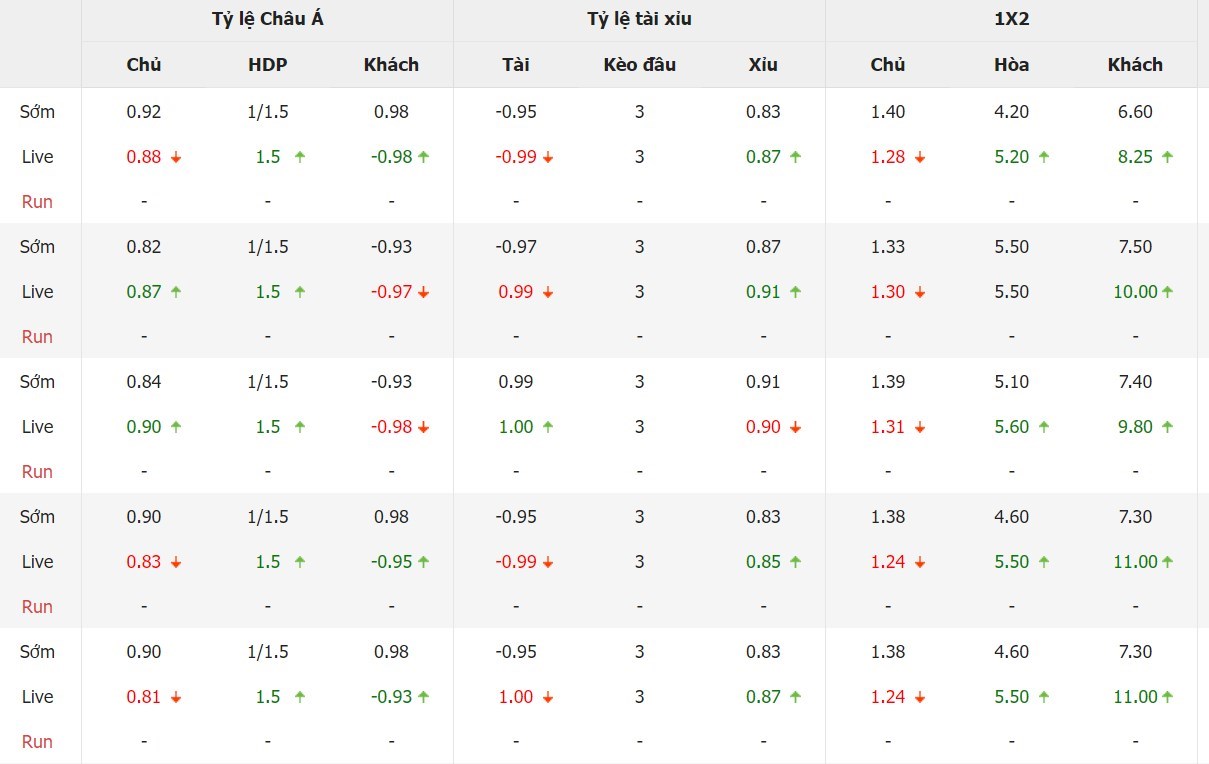Select the Tỷ lệ tài xỉu header

click(x=639, y=20)
